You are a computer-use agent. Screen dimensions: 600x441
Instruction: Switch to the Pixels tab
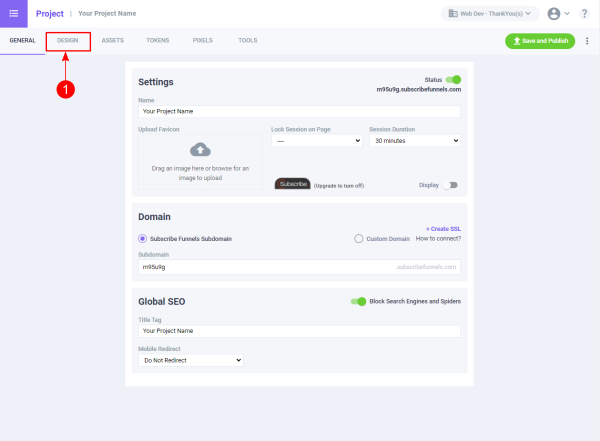203,41
